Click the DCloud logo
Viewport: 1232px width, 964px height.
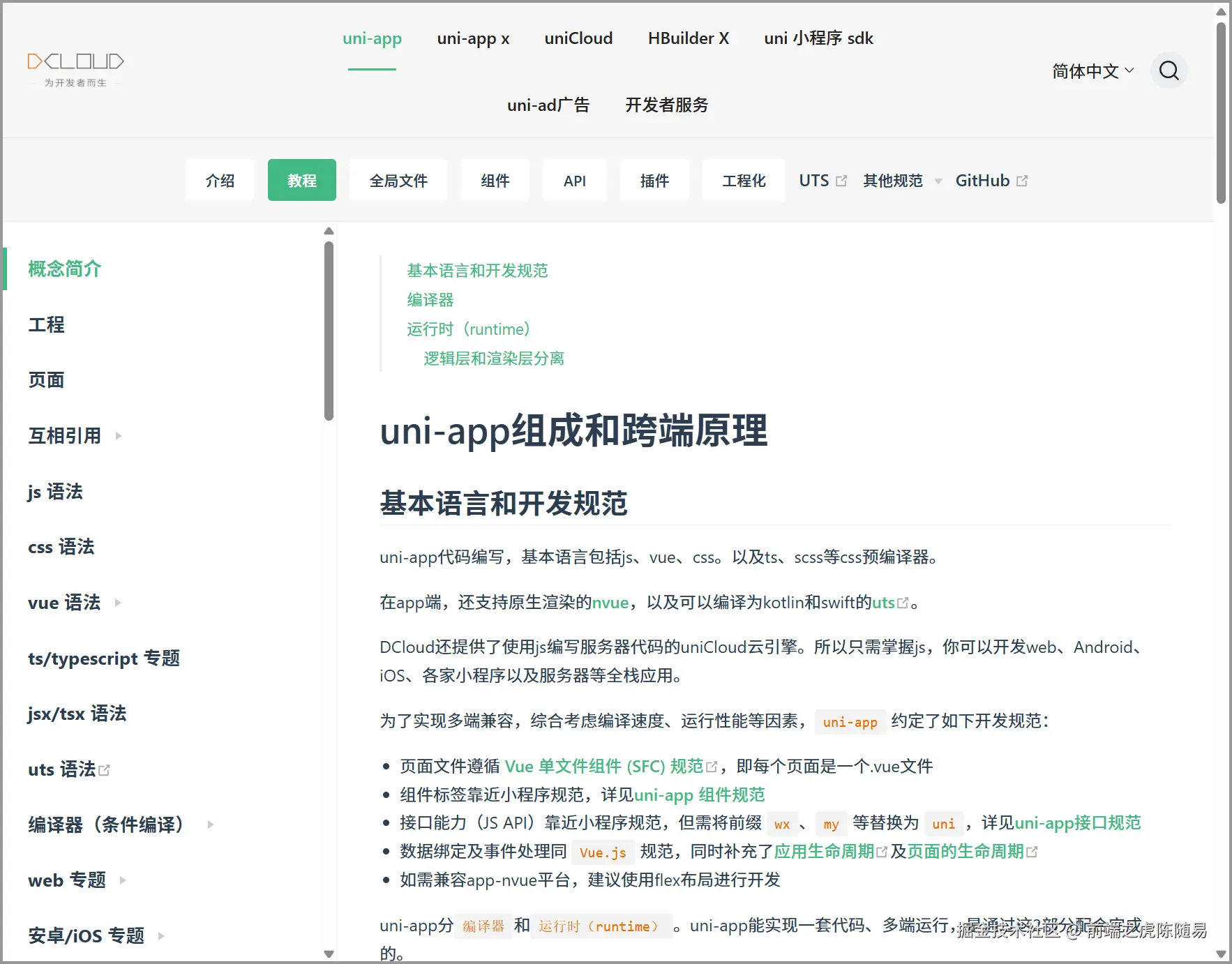click(x=75, y=70)
